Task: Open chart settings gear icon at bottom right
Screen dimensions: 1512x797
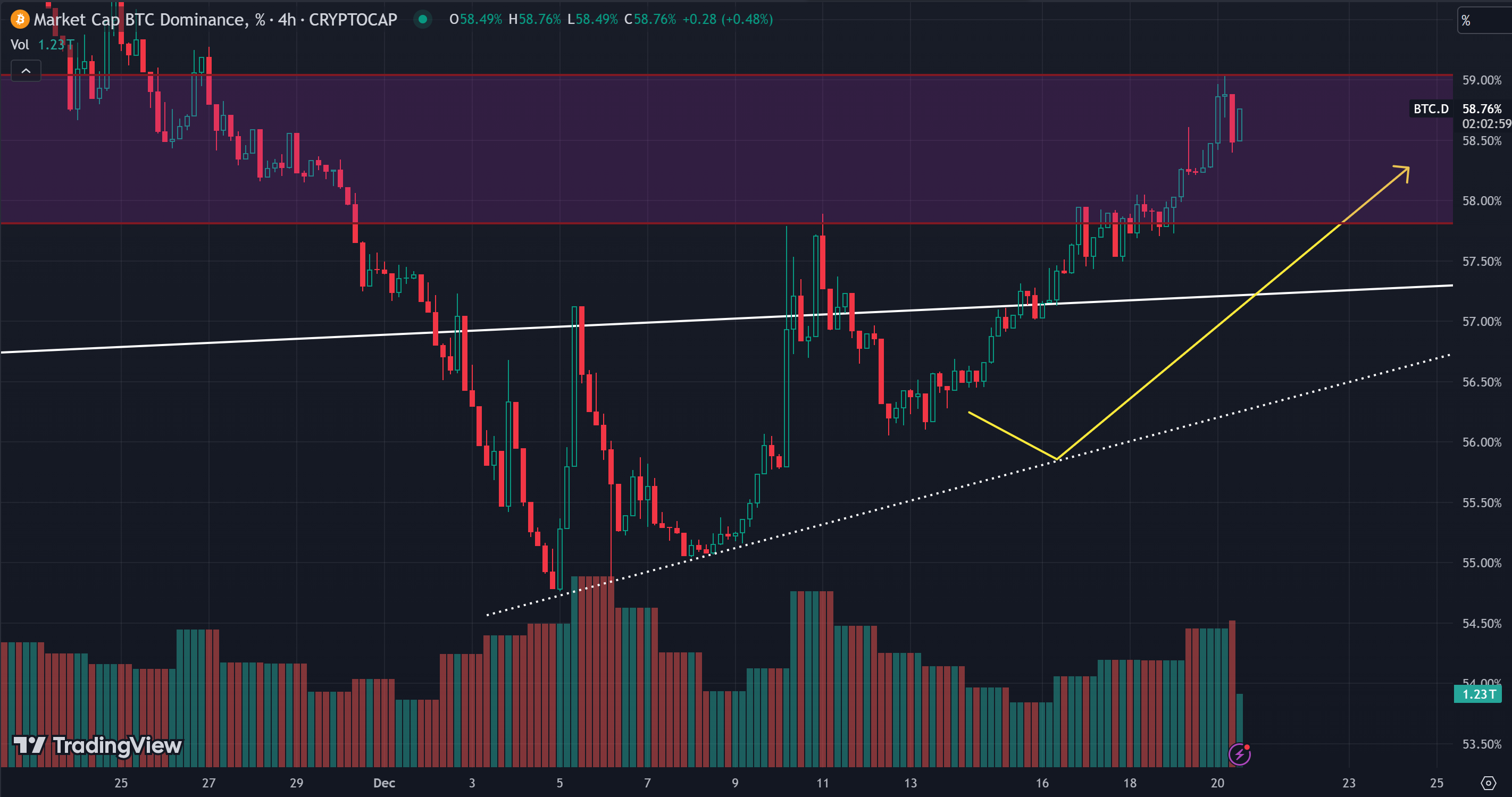Action: [x=1488, y=783]
